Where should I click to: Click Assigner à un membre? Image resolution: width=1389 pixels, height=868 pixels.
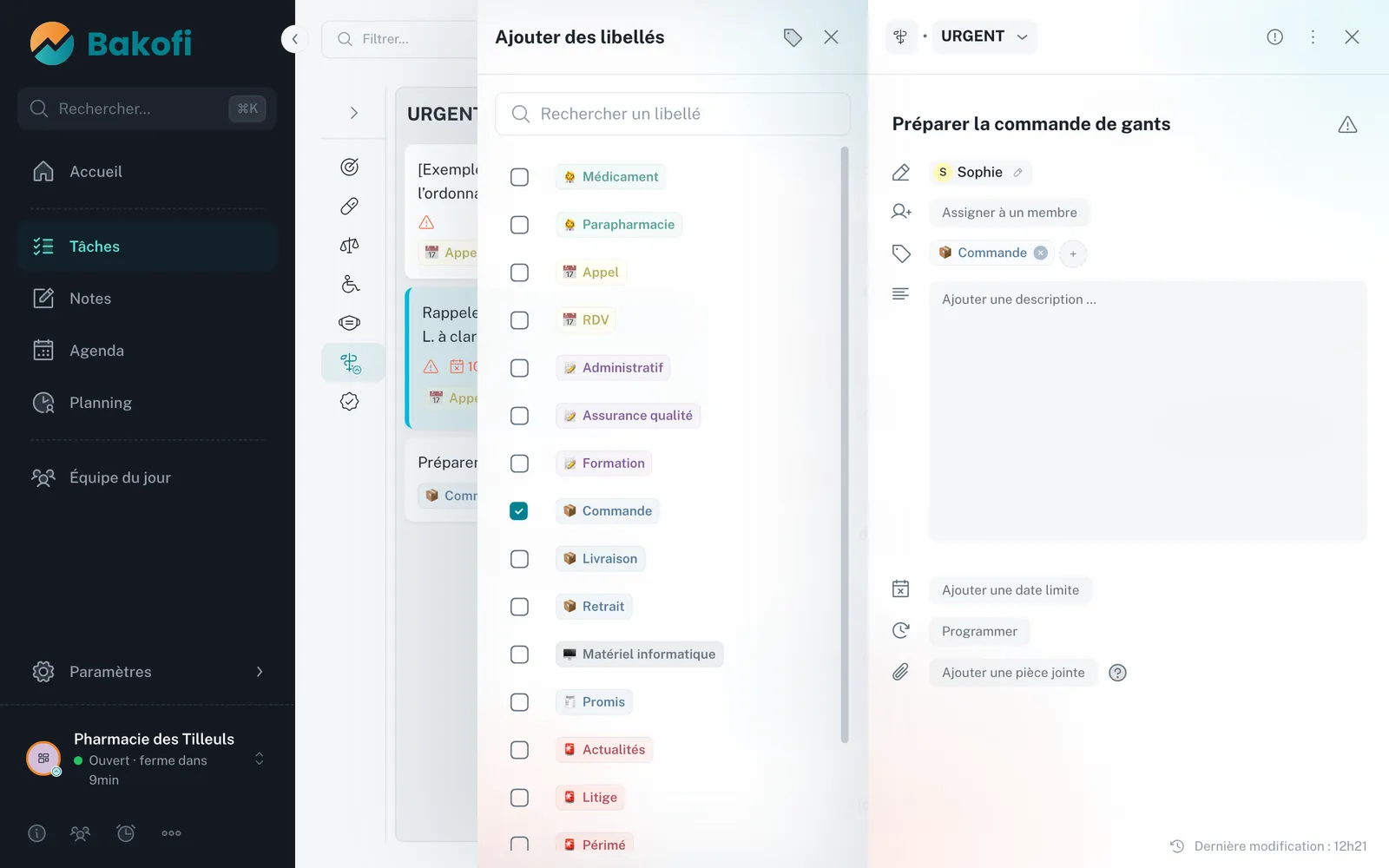point(1009,213)
